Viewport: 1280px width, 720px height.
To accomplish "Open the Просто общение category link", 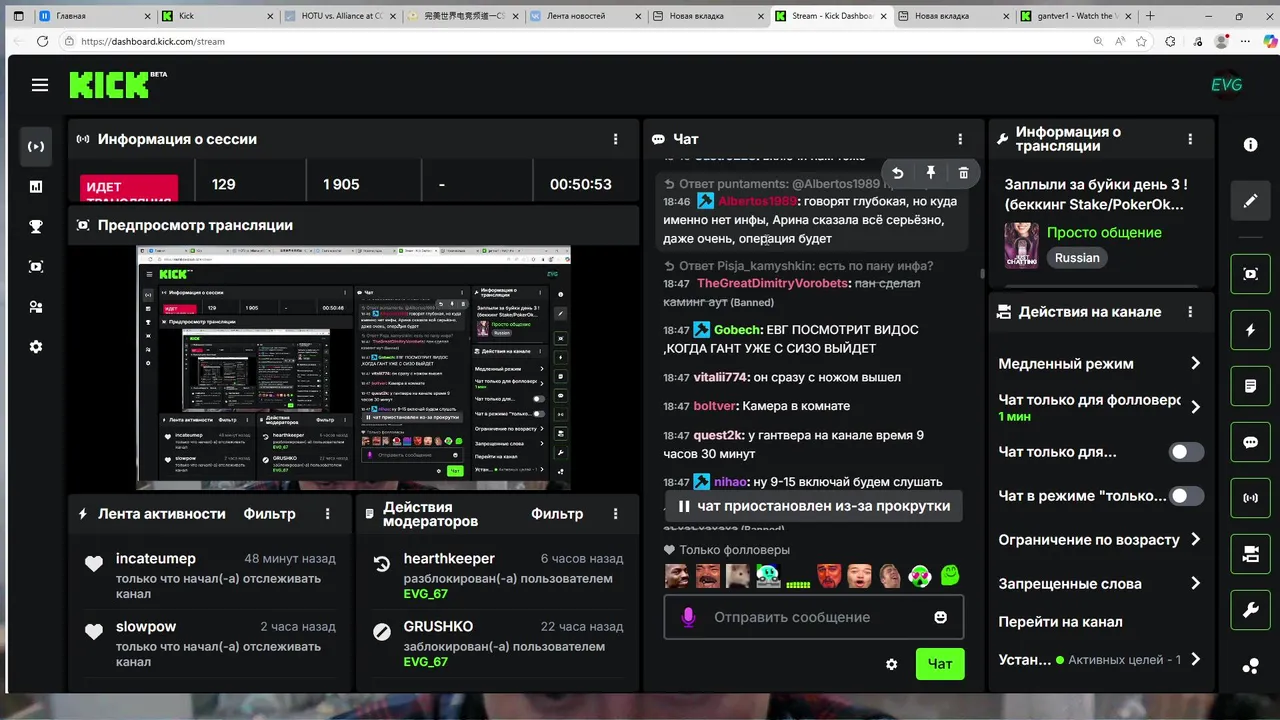I will pos(1104,232).
